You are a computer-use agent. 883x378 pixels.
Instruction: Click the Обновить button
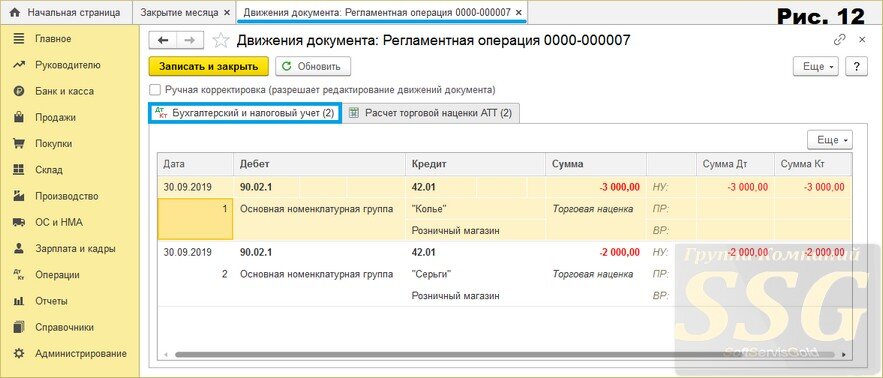pos(313,66)
